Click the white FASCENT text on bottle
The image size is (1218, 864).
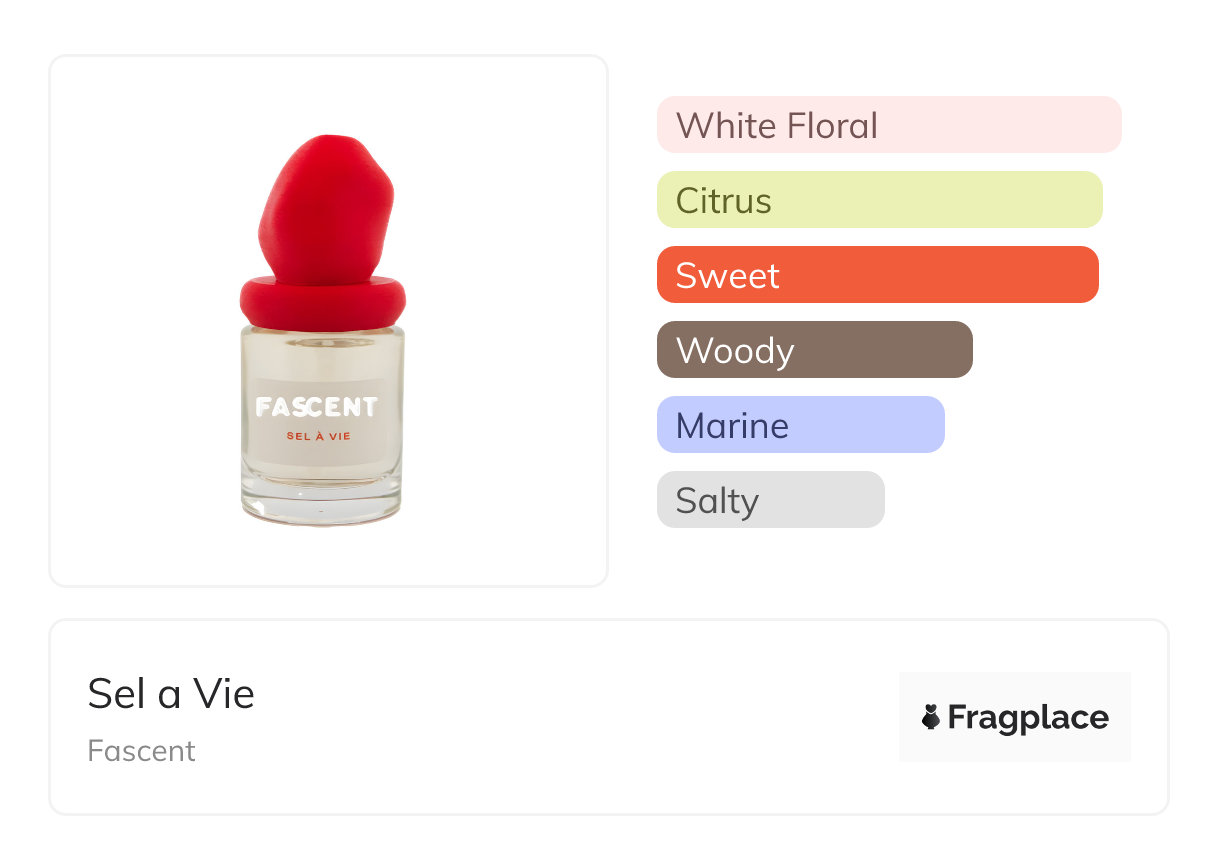point(316,407)
